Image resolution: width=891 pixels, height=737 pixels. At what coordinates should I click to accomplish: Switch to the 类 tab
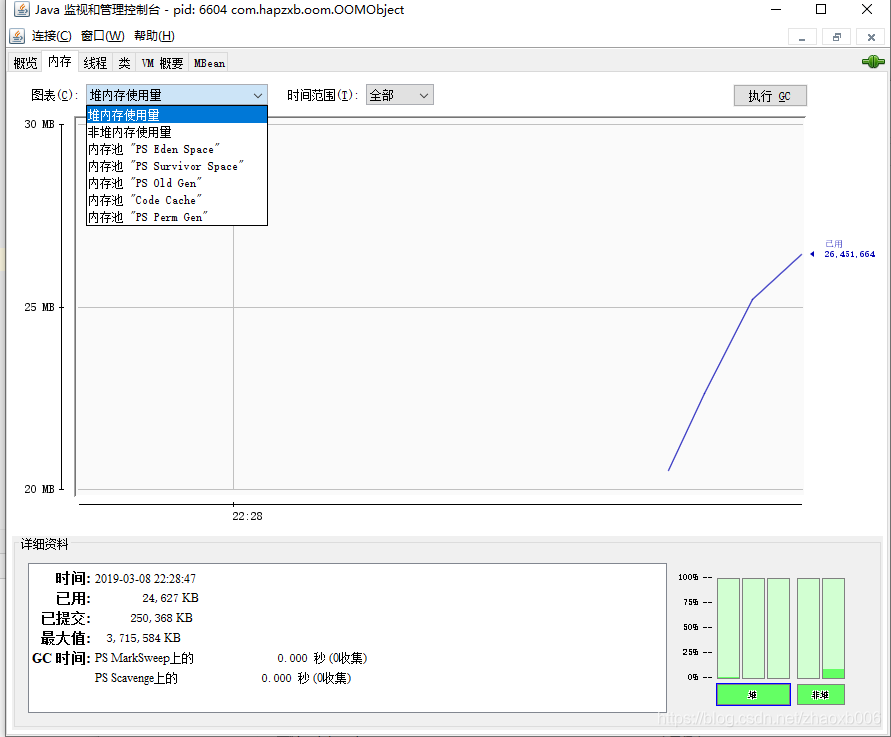124,63
